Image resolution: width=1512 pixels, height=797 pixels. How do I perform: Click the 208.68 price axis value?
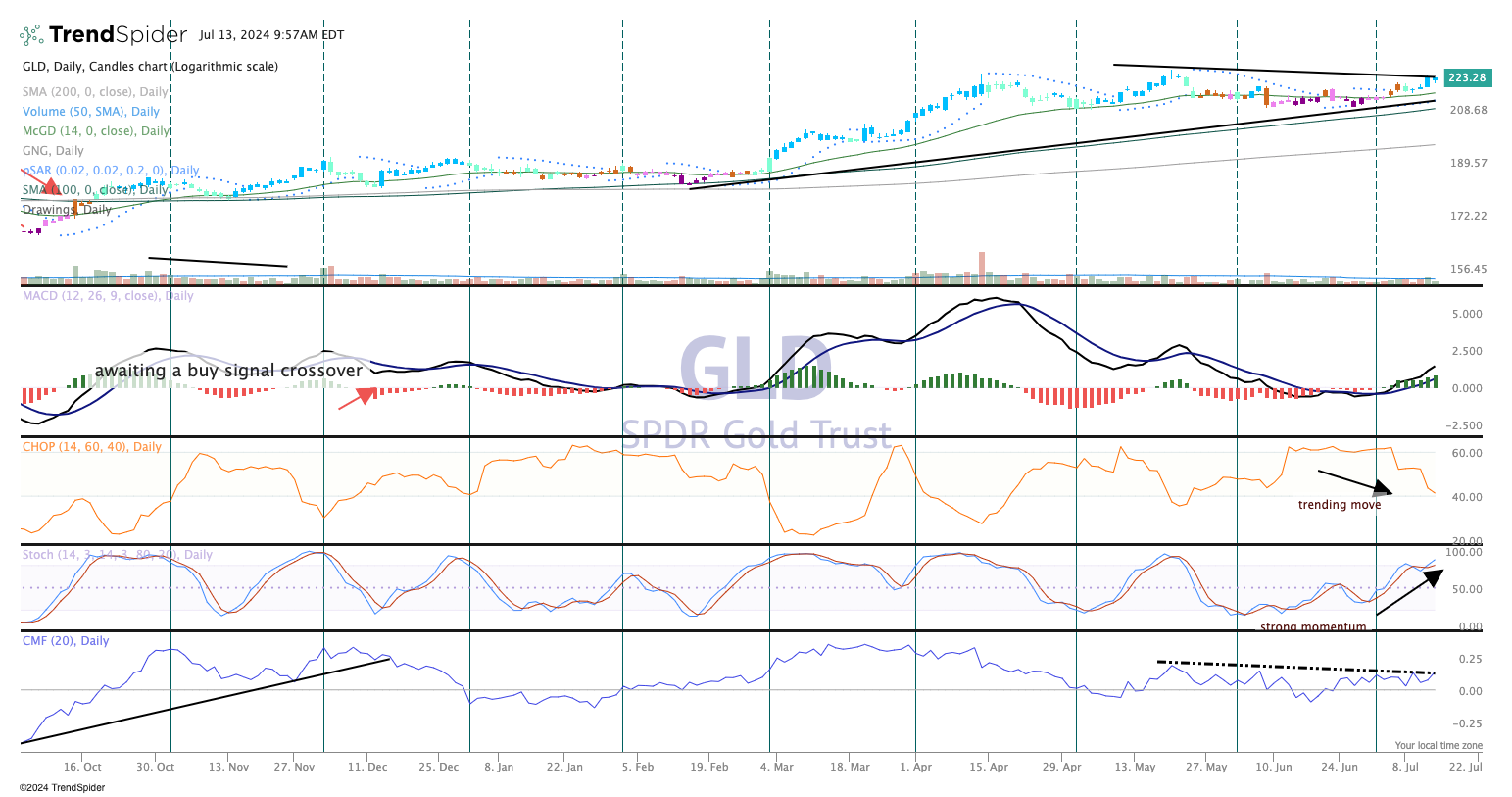click(x=1468, y=110)
